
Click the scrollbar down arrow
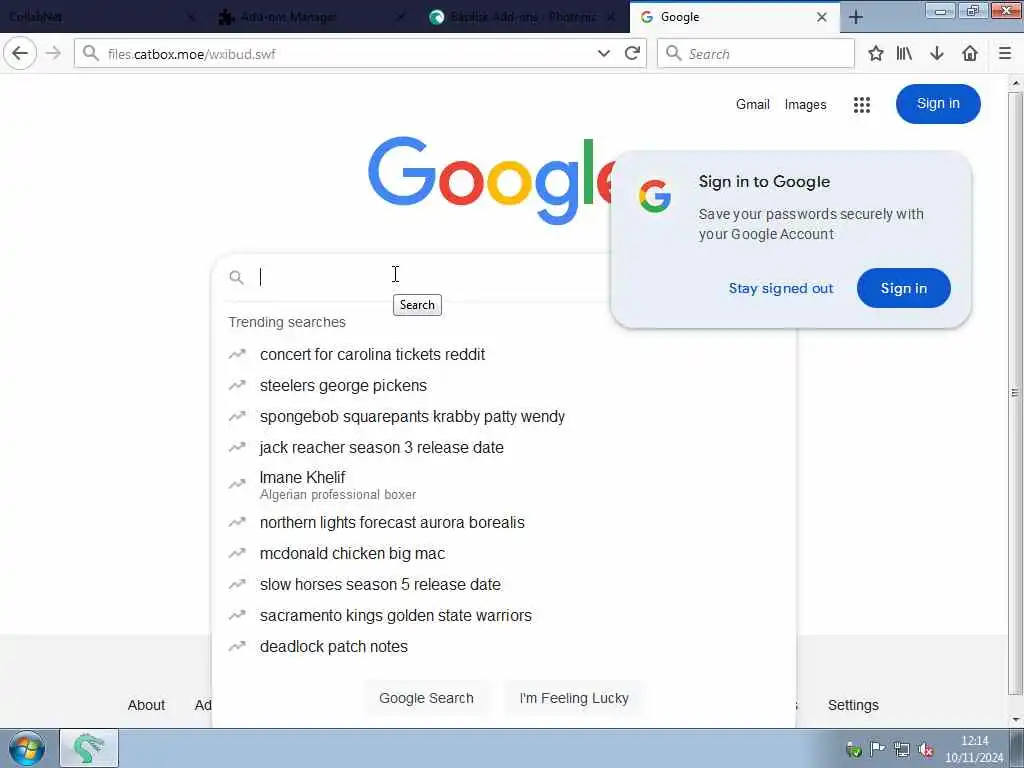(1014, 720)
